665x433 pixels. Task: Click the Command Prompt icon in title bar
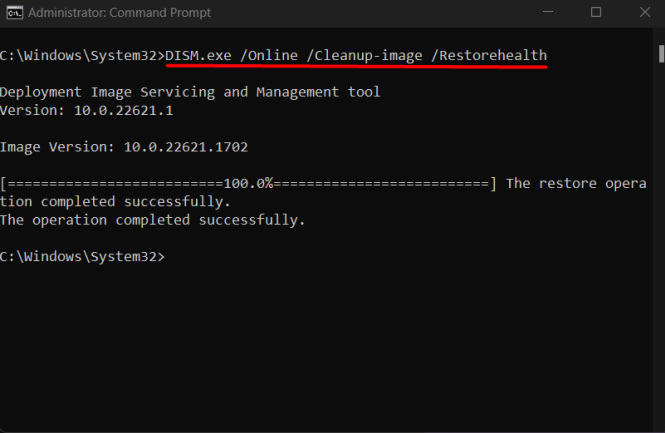pos(12,12)
